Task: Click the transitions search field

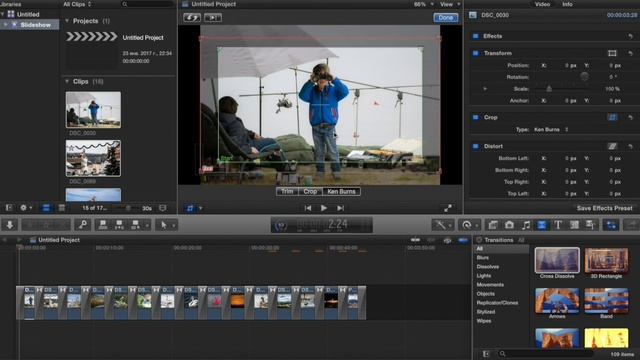Action: coord(547,354)
